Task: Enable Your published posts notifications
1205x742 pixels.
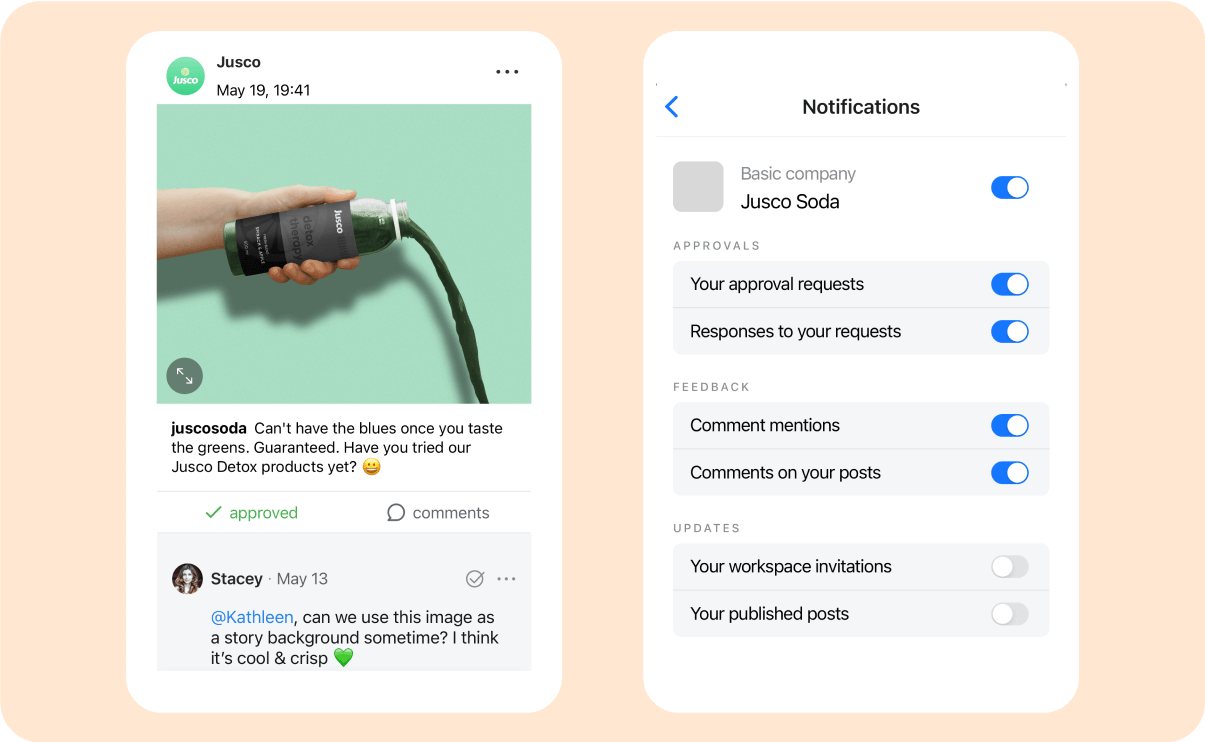Action: click(1009, 614)
